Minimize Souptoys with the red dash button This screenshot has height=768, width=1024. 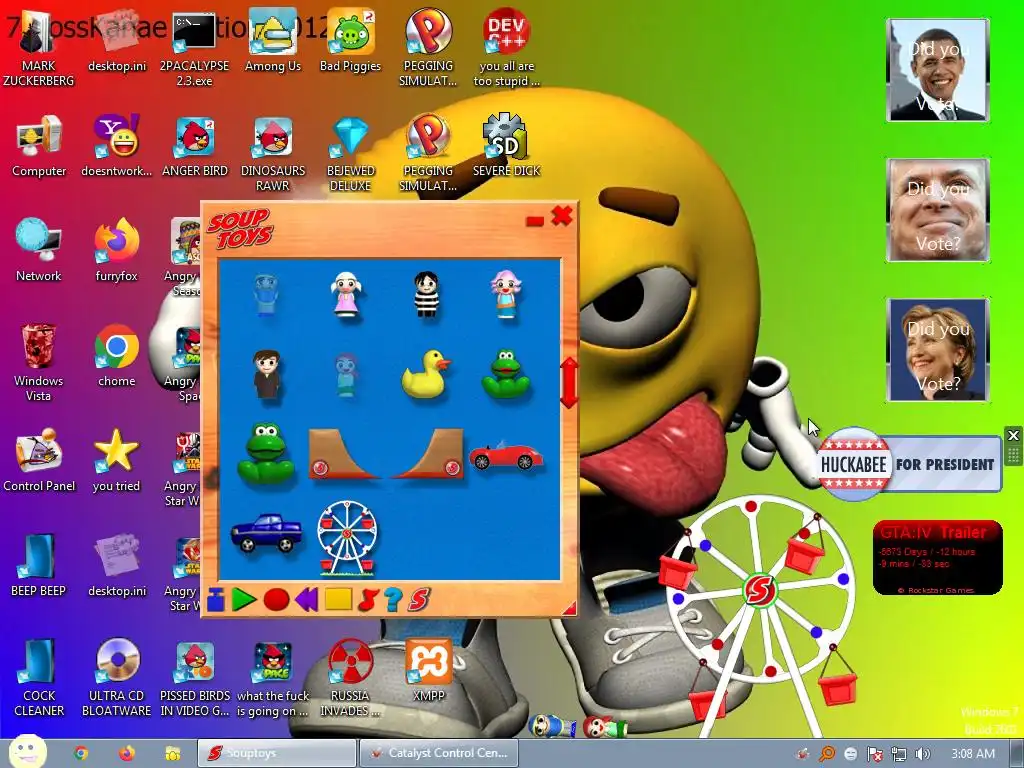535,221
